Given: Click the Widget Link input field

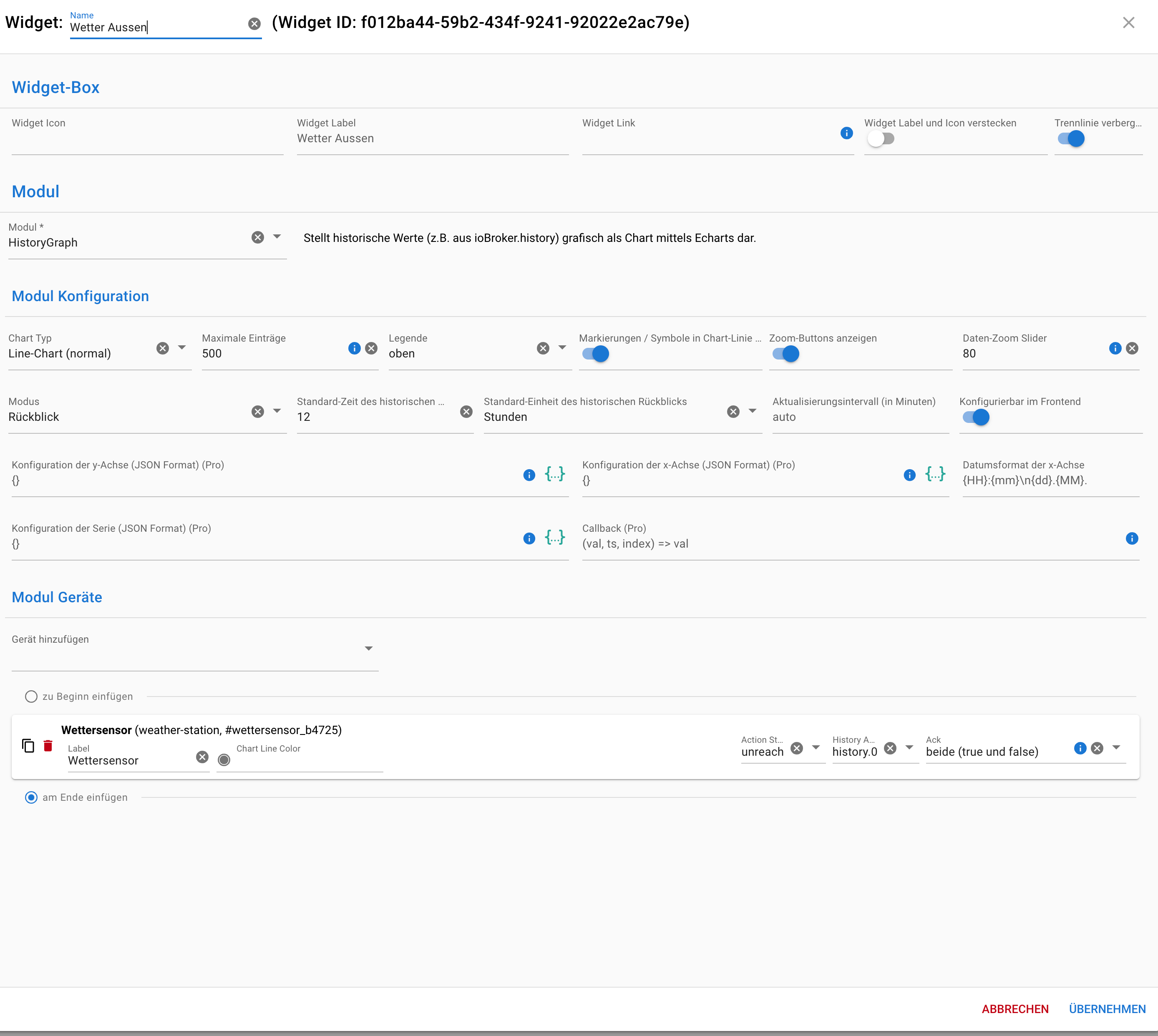Looking at the screenshot, I should pos(706,139).
